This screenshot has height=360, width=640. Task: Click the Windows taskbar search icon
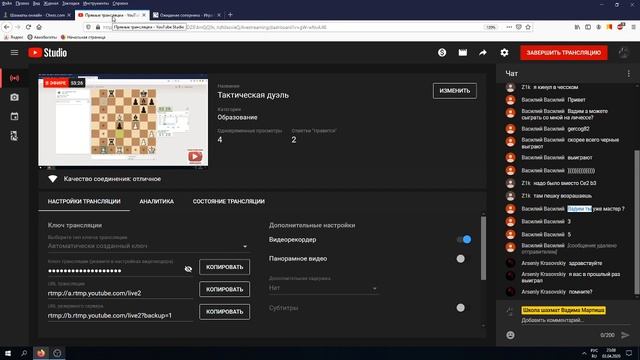tap(24, 353)
